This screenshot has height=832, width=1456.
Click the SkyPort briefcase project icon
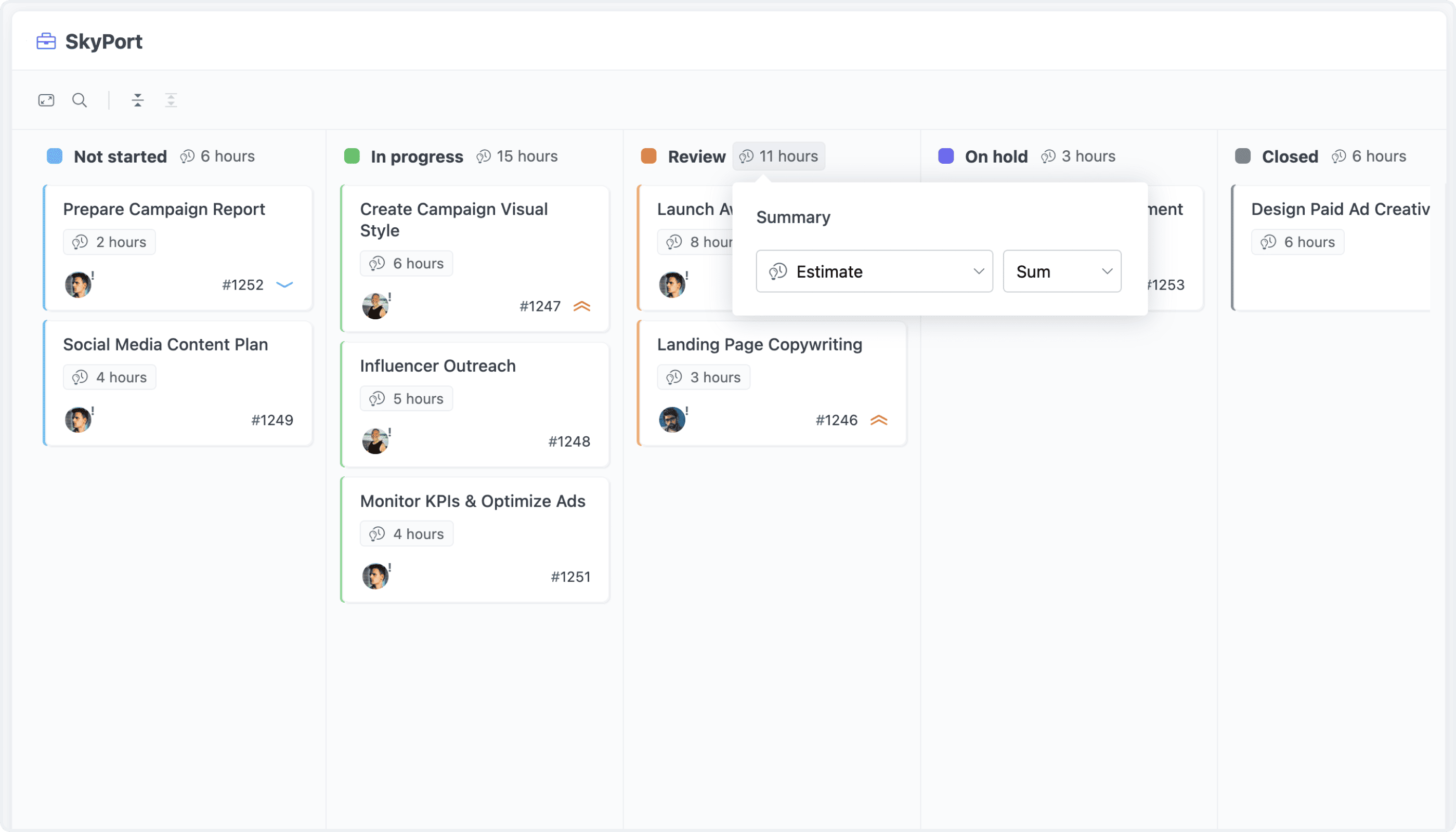click(46, 42)
